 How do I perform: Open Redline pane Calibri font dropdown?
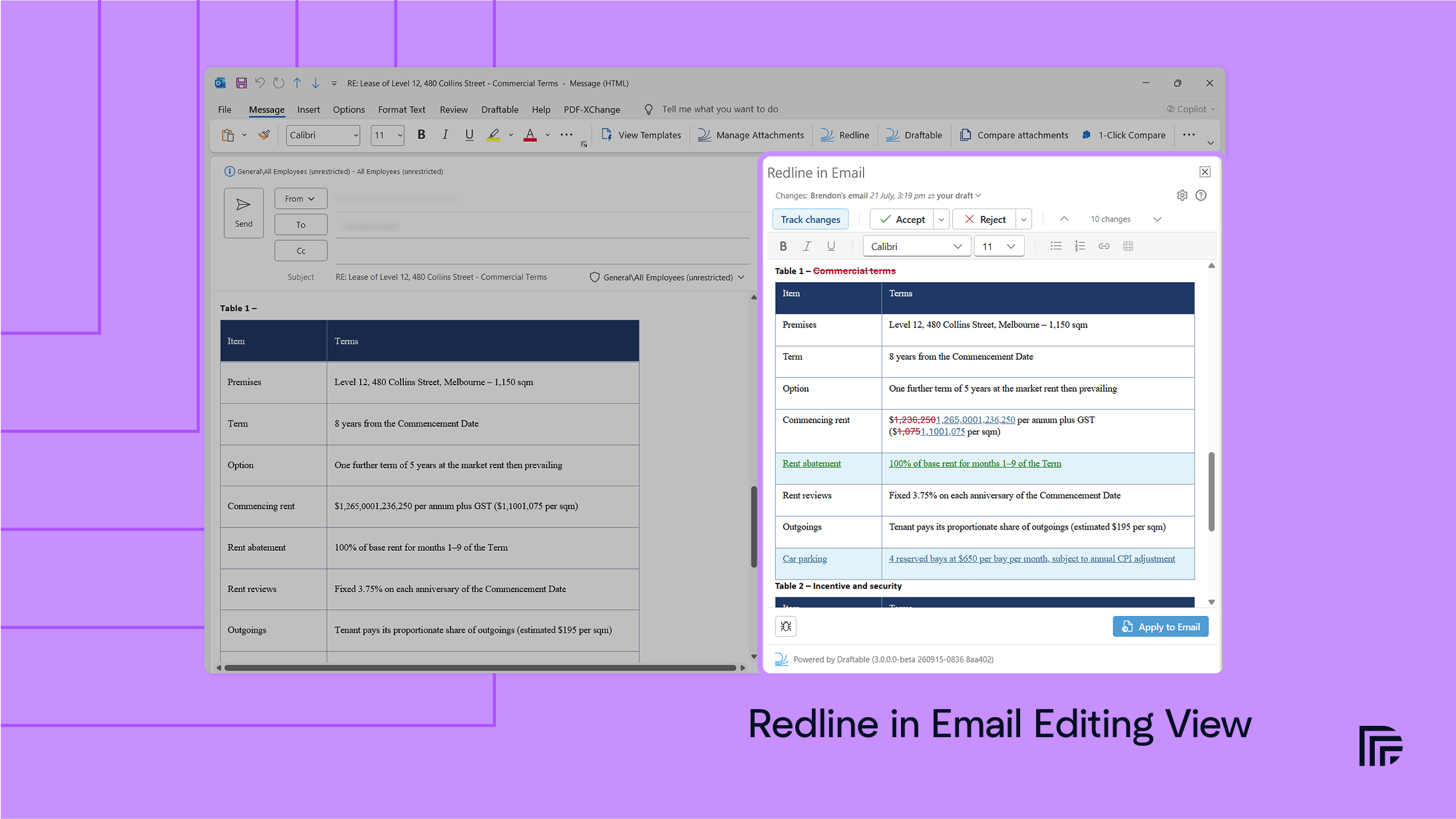point(917,246)
